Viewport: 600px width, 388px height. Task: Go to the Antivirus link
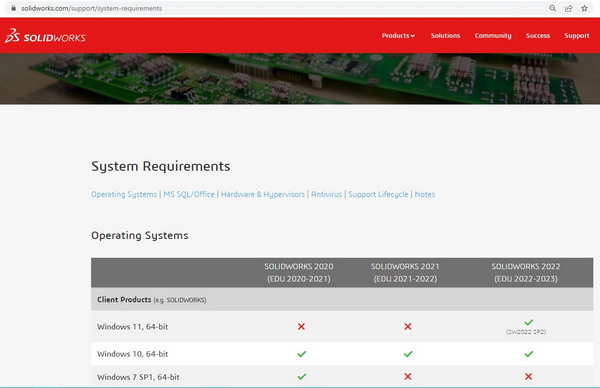[326, 194]
